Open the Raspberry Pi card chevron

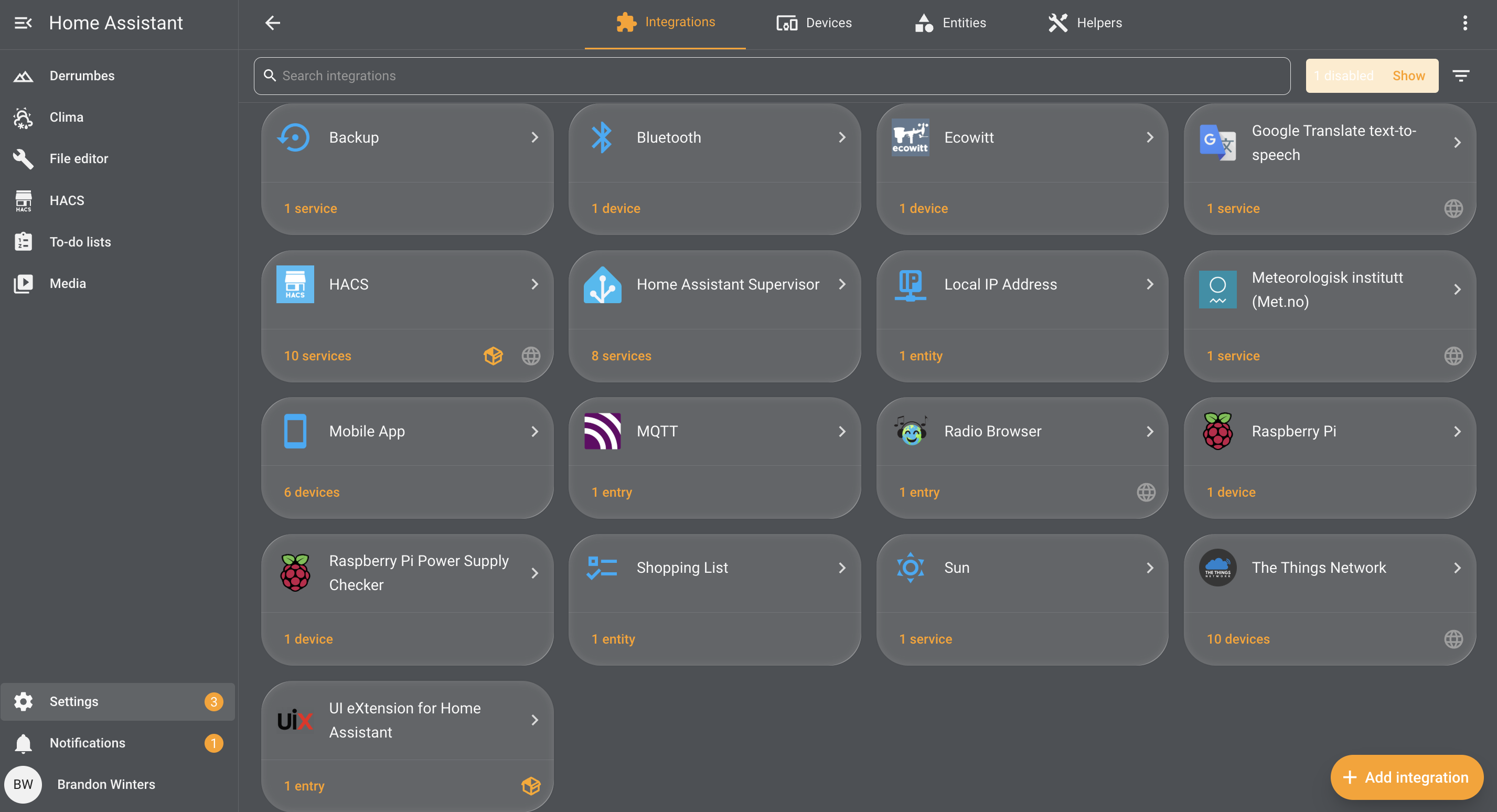[x=1457, y=431]
